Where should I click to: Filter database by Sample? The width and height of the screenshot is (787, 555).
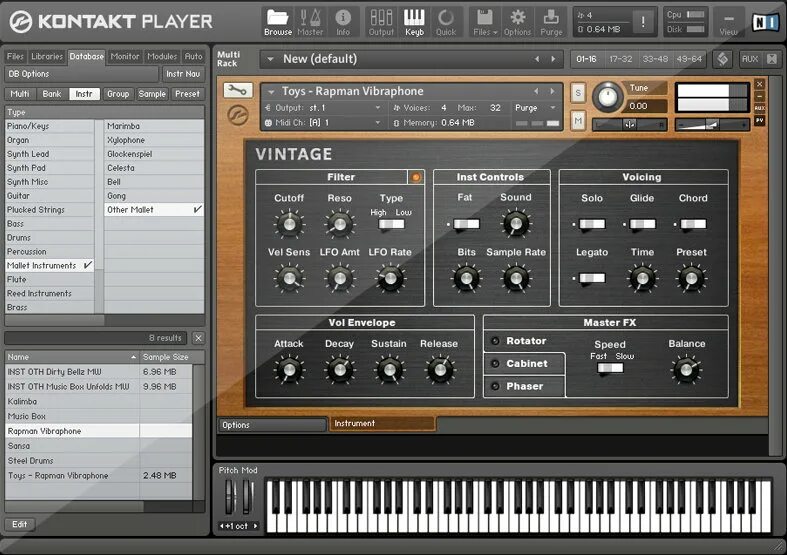click(152, 94)
